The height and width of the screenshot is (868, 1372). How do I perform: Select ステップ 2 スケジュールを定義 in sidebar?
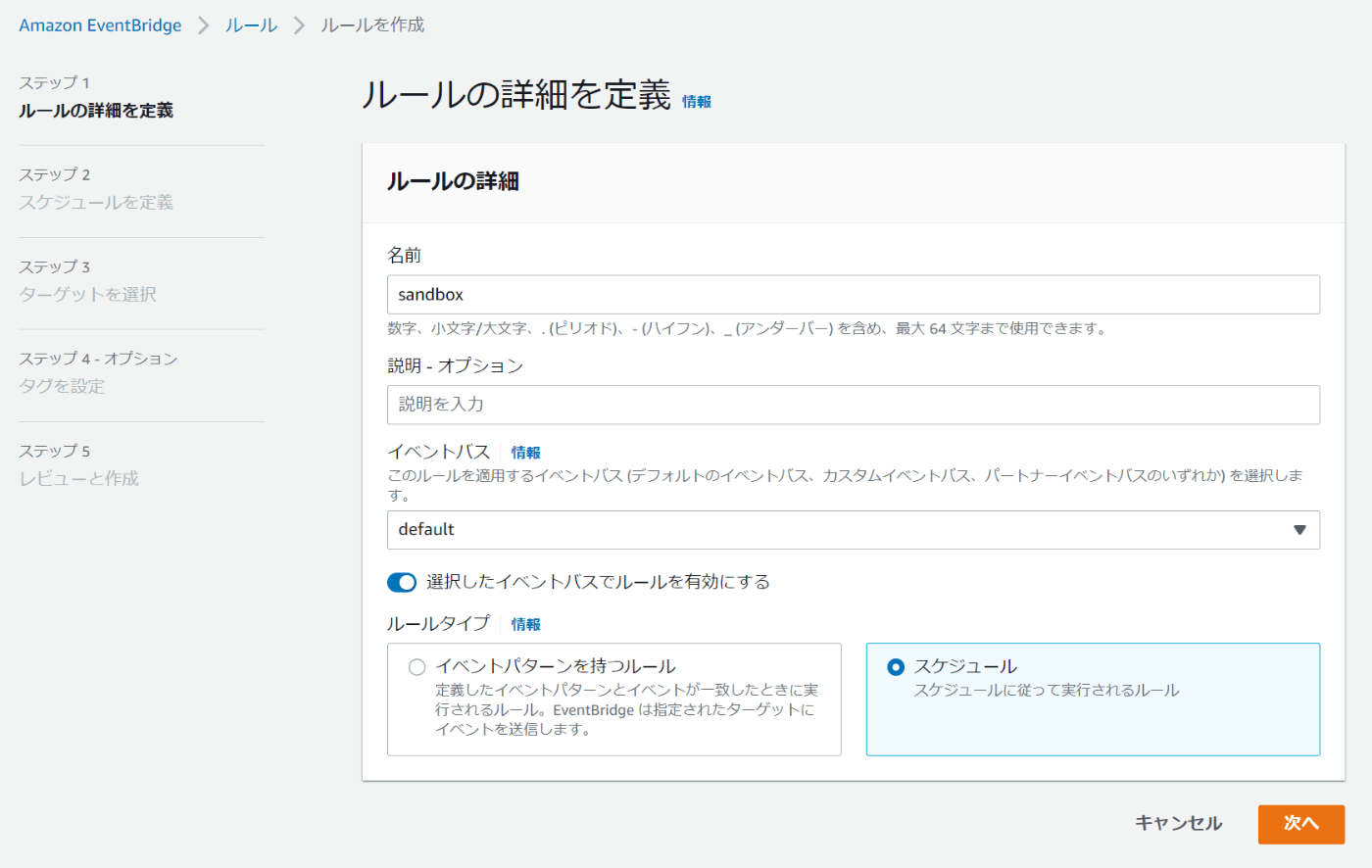coord(96,189)
